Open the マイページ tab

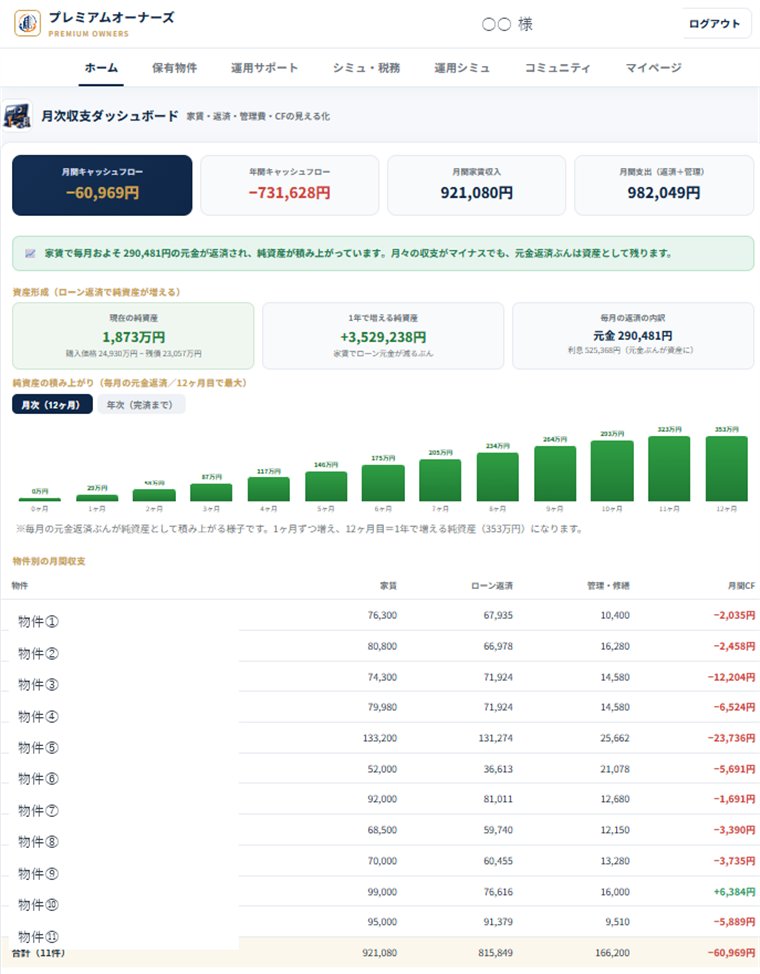(x=653, y=68)
